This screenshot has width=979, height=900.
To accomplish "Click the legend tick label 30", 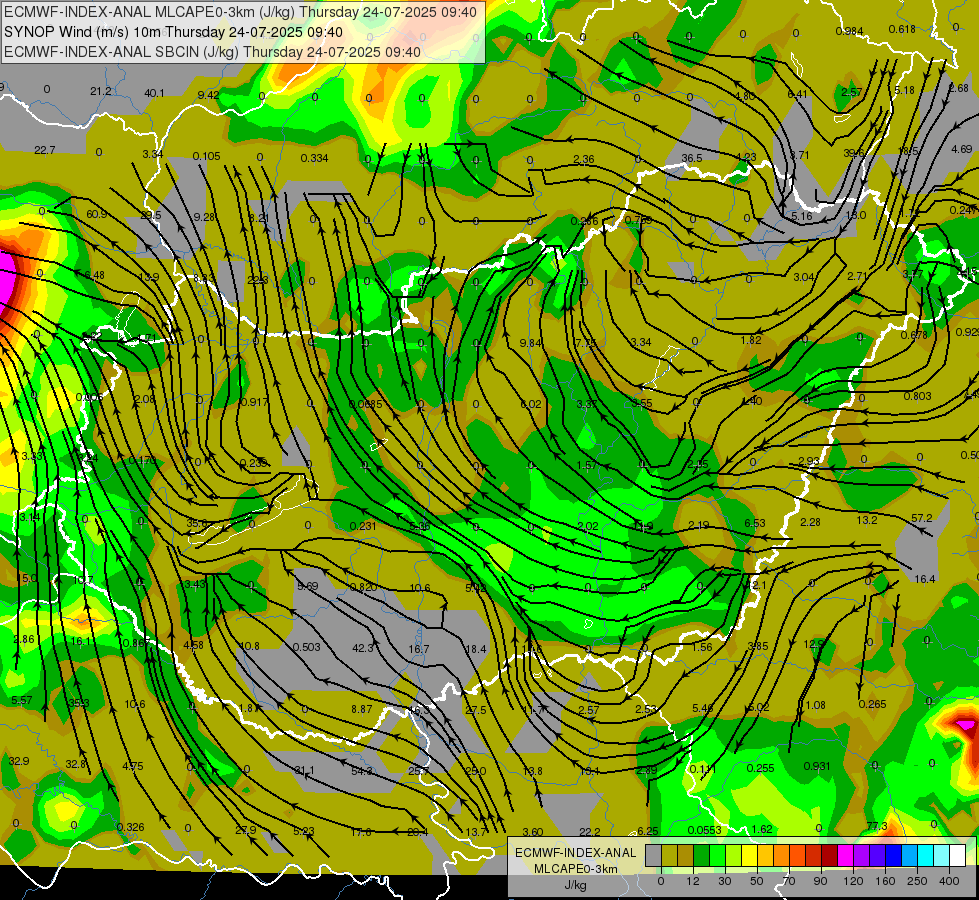I will (725, 881).
